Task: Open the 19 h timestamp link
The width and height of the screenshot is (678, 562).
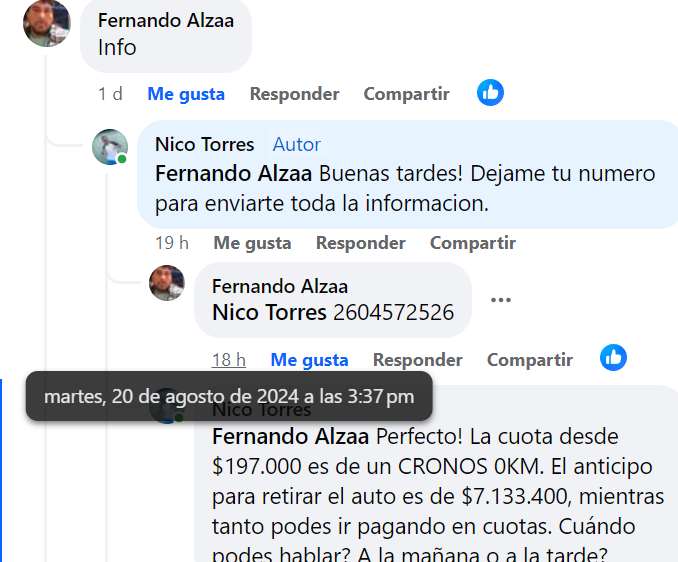Action: click(172, 243)
